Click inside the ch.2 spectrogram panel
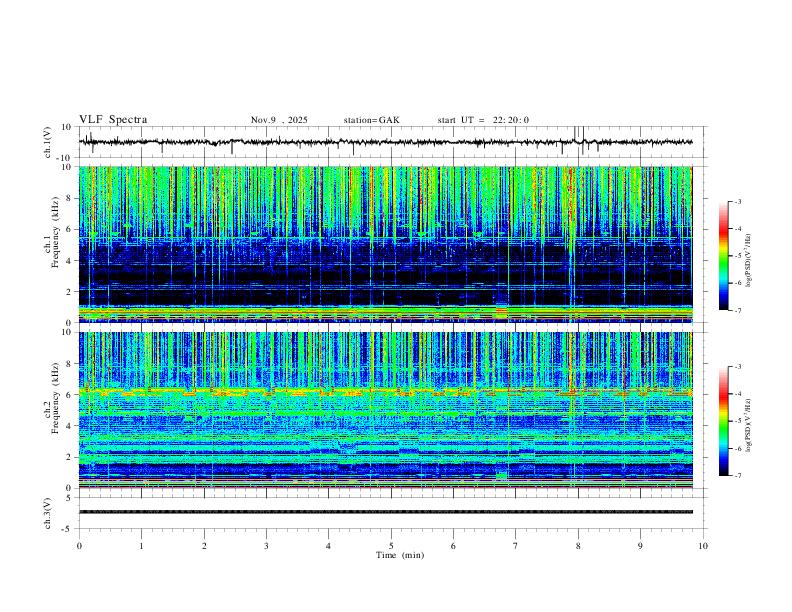 (385, 410)
